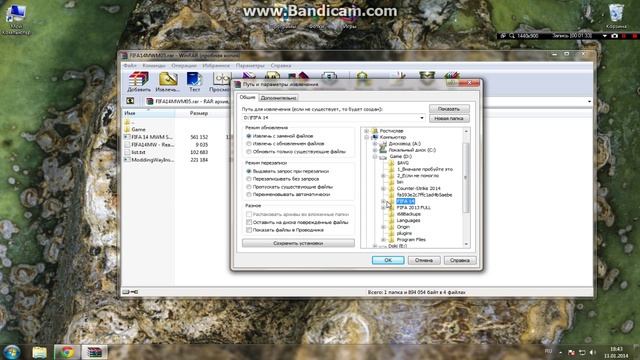Open the Избранное menu in WinRAR
Viewport: 640px width, 360px height.
pyautogui.click(x=216, y=65)
